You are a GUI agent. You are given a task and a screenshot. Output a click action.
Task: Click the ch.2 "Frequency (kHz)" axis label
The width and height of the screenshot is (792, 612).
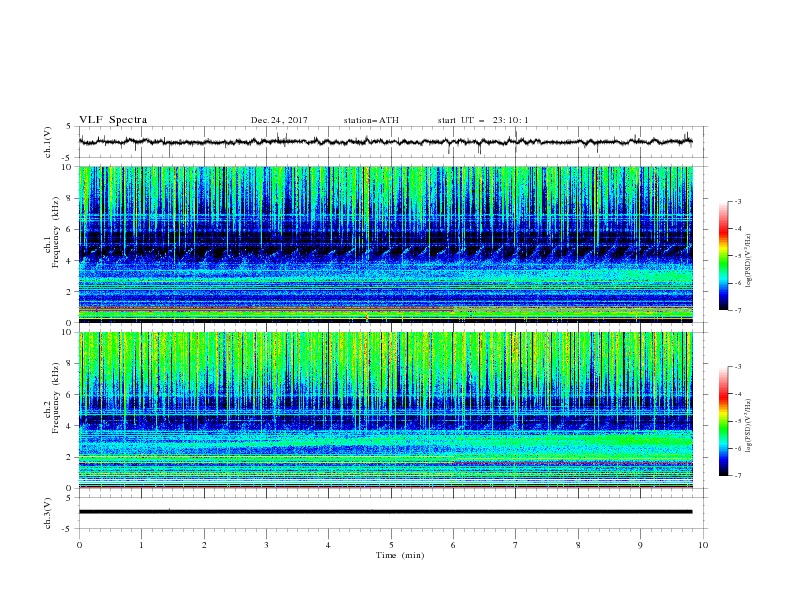(x=56, y=398)
